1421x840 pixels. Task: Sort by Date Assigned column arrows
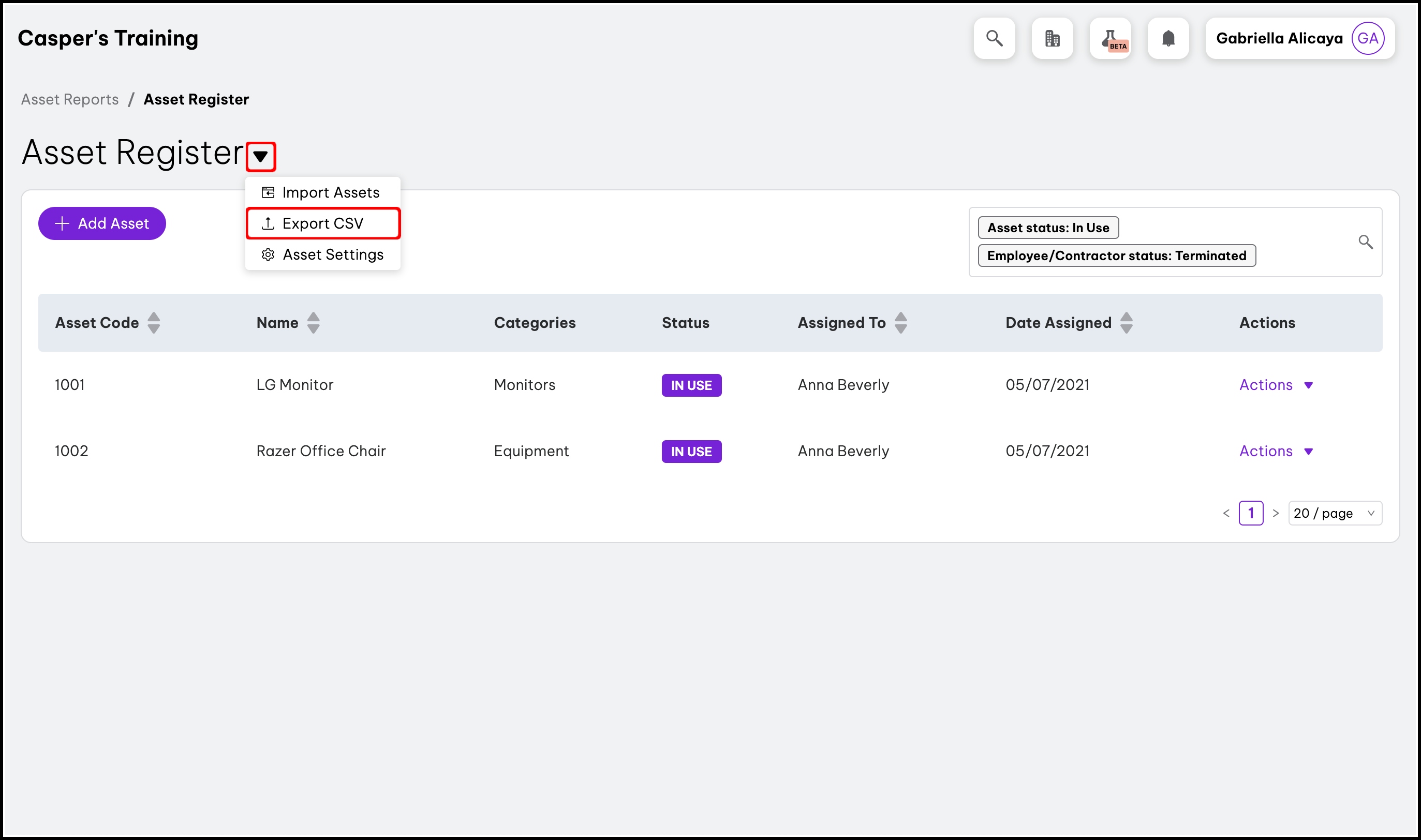pos(1126,323)
